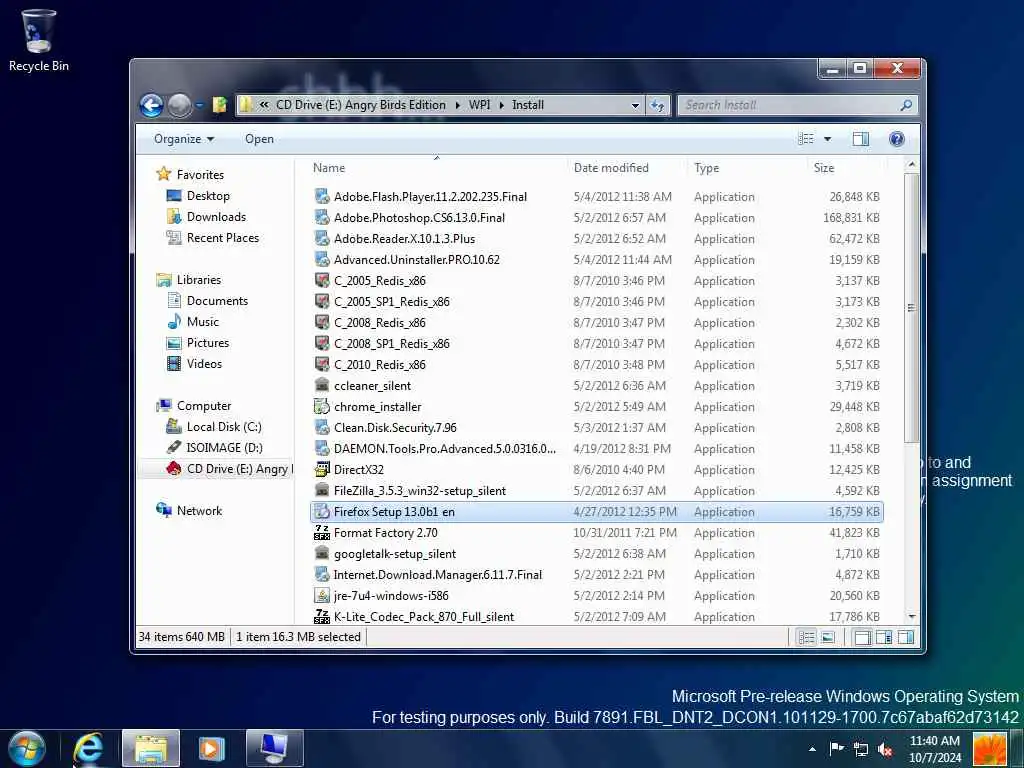Click the search magnifier icon
This screenshot has width=1024, height=768.
pos(906,105)
